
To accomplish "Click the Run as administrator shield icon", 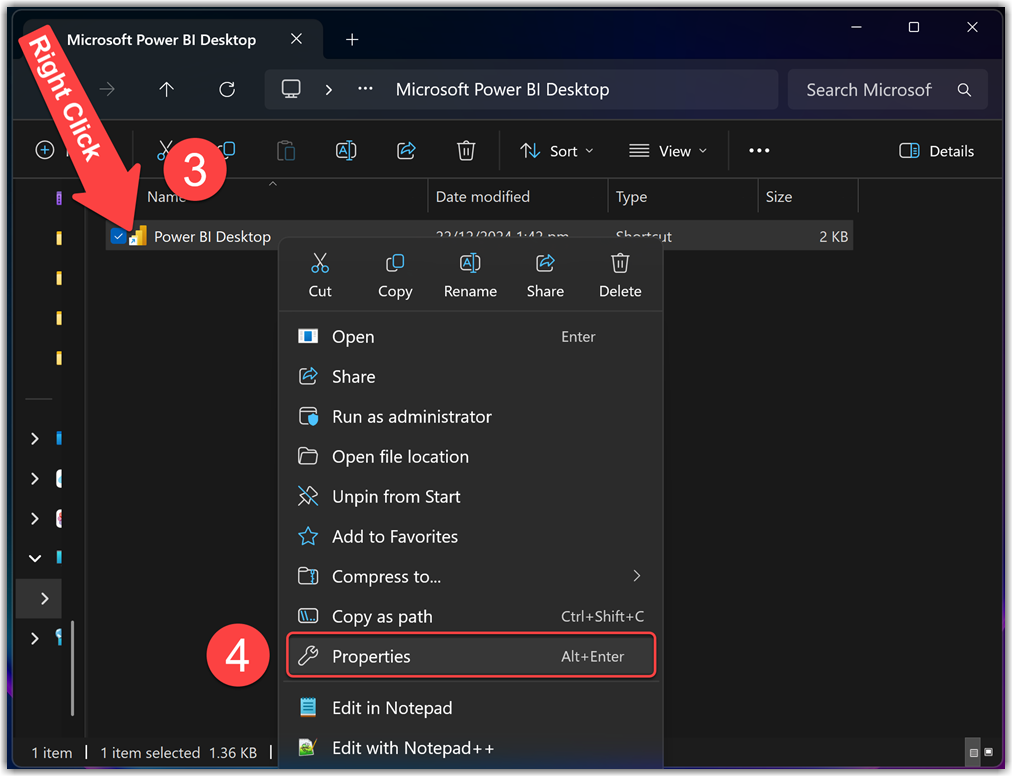I will pyautogui.click(x=308, y=417).
